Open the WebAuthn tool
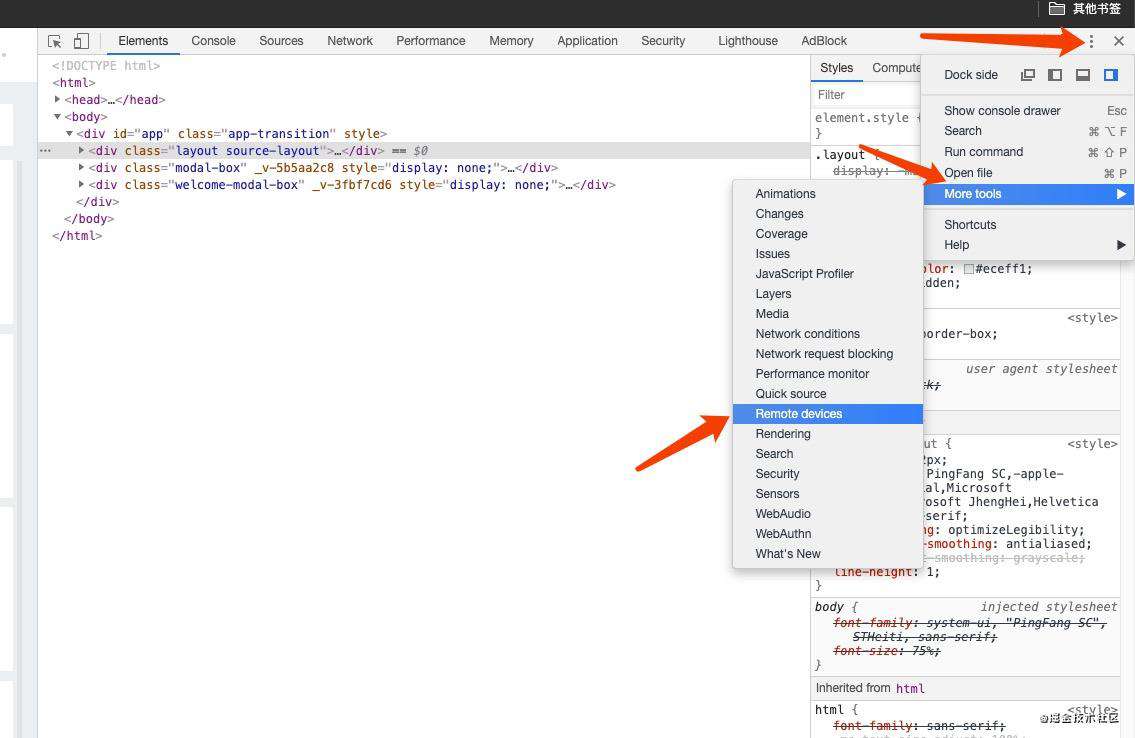The image size is (1135, 738). pyautogui.click(x=828, y=534)
